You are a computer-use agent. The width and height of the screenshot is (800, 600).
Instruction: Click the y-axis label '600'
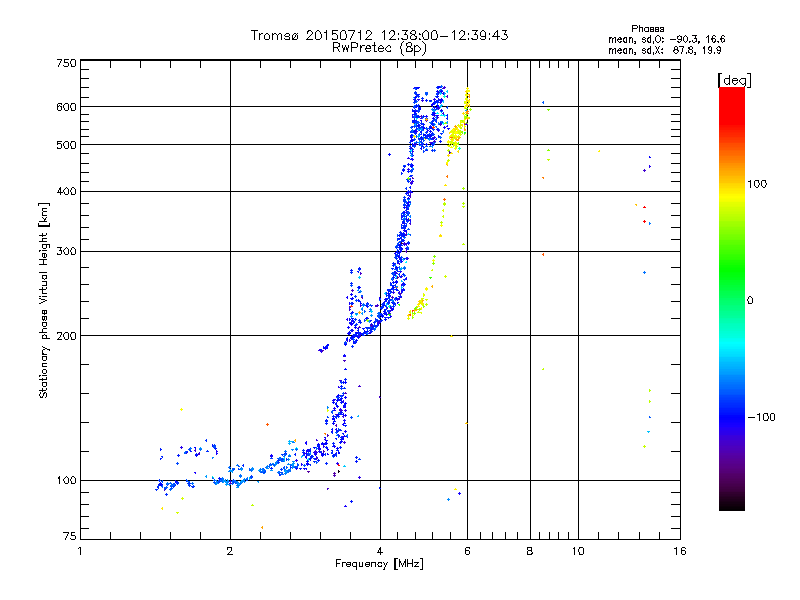66,107
